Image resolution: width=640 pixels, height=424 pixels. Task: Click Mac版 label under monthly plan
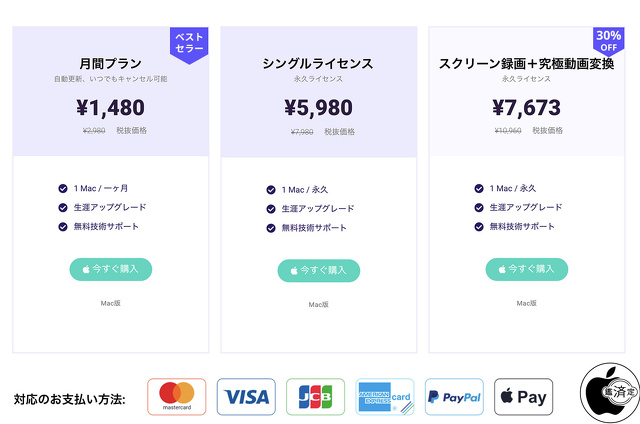(x=110, y=302)
